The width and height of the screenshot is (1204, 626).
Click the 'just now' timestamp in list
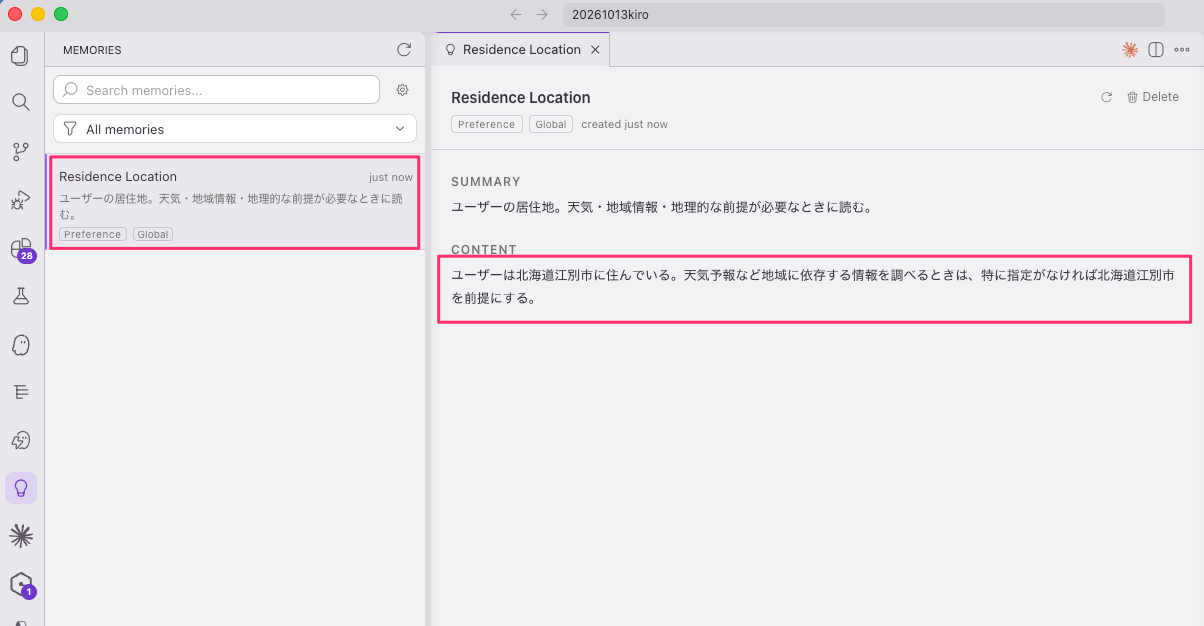[391, 177]
